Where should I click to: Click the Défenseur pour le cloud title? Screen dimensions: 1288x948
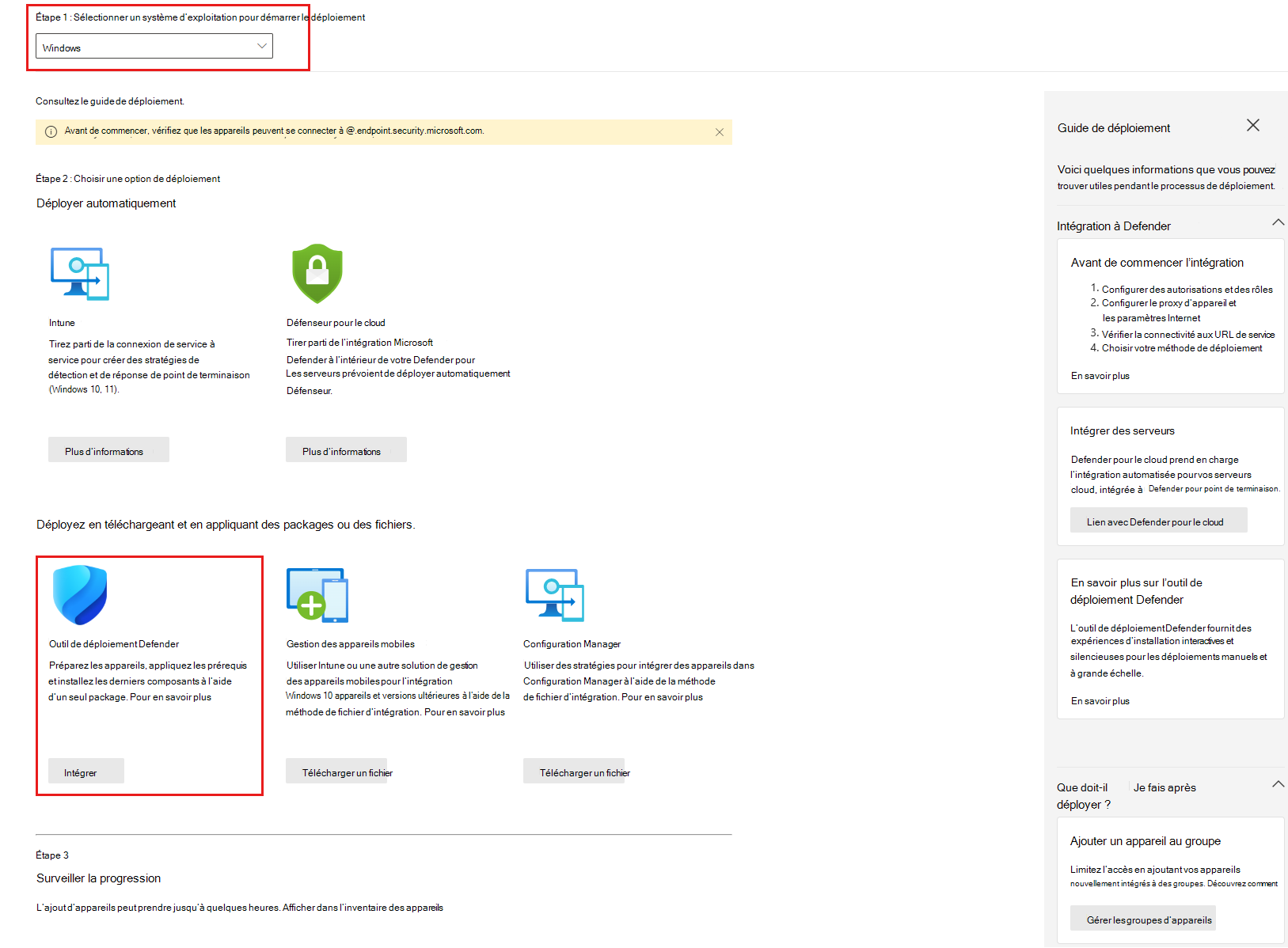pos(336,323)
